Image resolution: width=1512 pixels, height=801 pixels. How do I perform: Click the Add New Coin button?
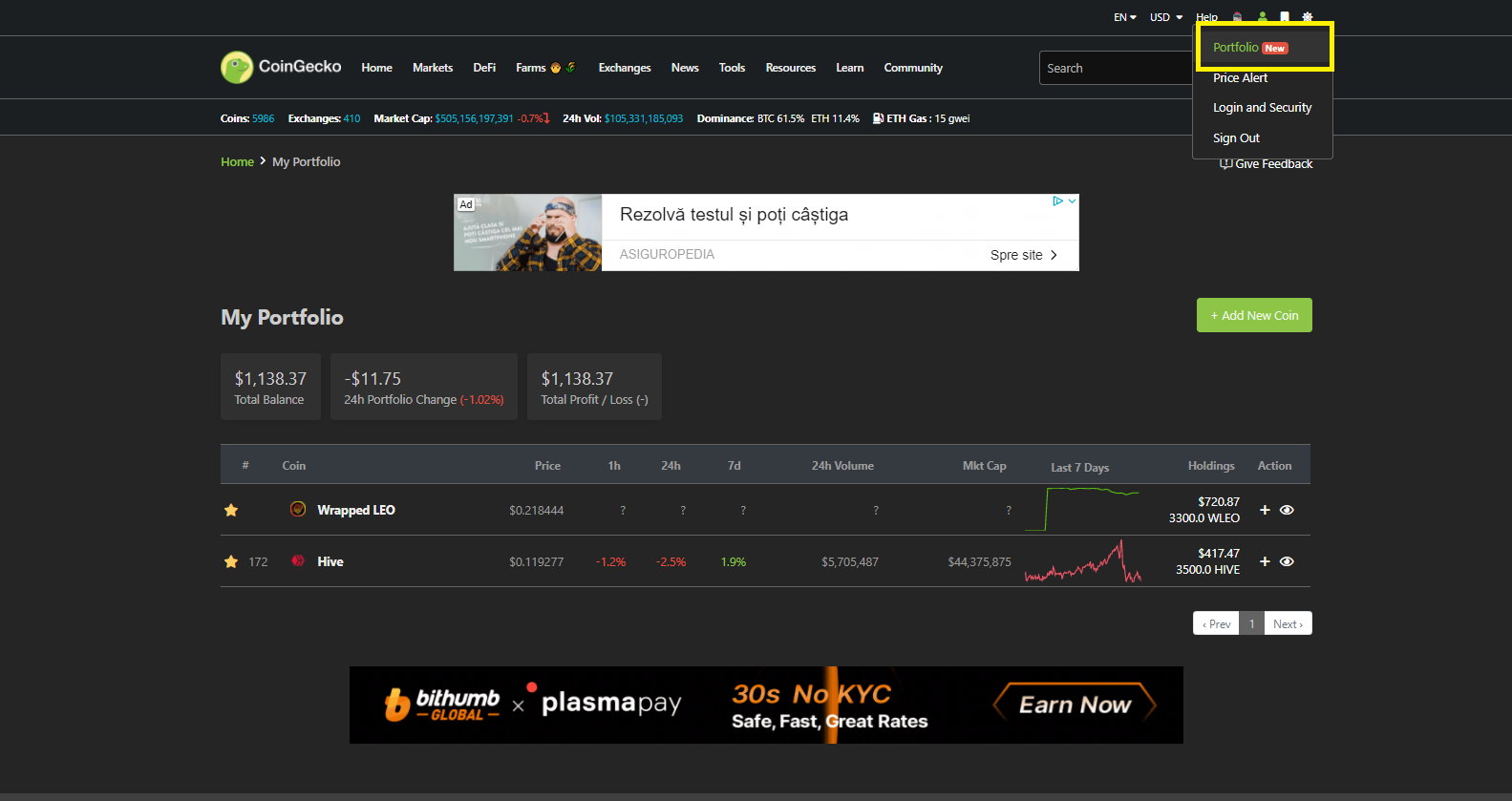click(1254, 315)
